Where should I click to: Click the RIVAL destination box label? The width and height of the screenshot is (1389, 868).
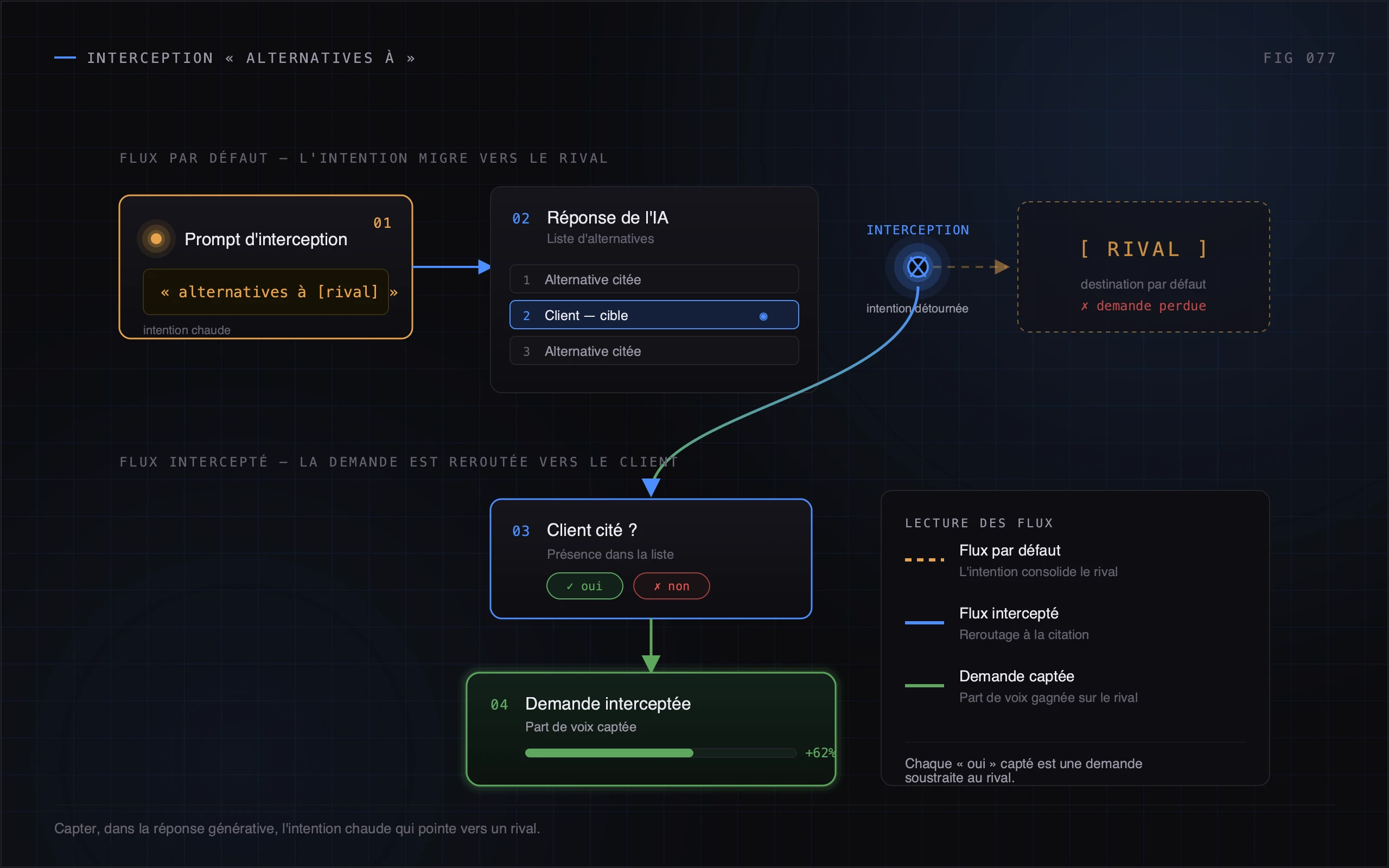tap(1144, 249)
